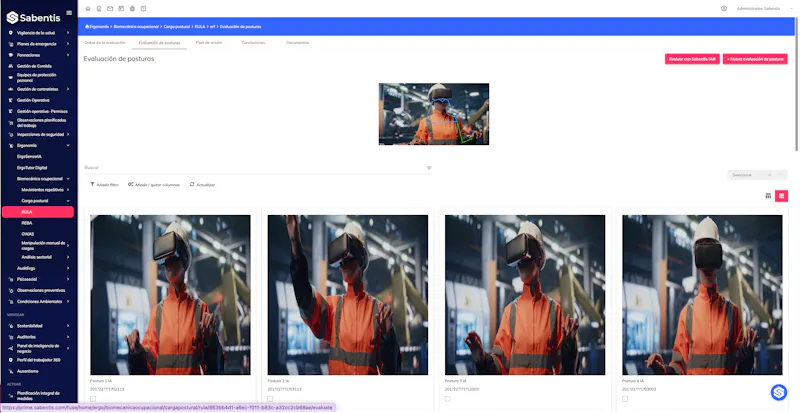
Task: Expand Manipulación manual de cargas arrow
Action: [x=68, y=246]
